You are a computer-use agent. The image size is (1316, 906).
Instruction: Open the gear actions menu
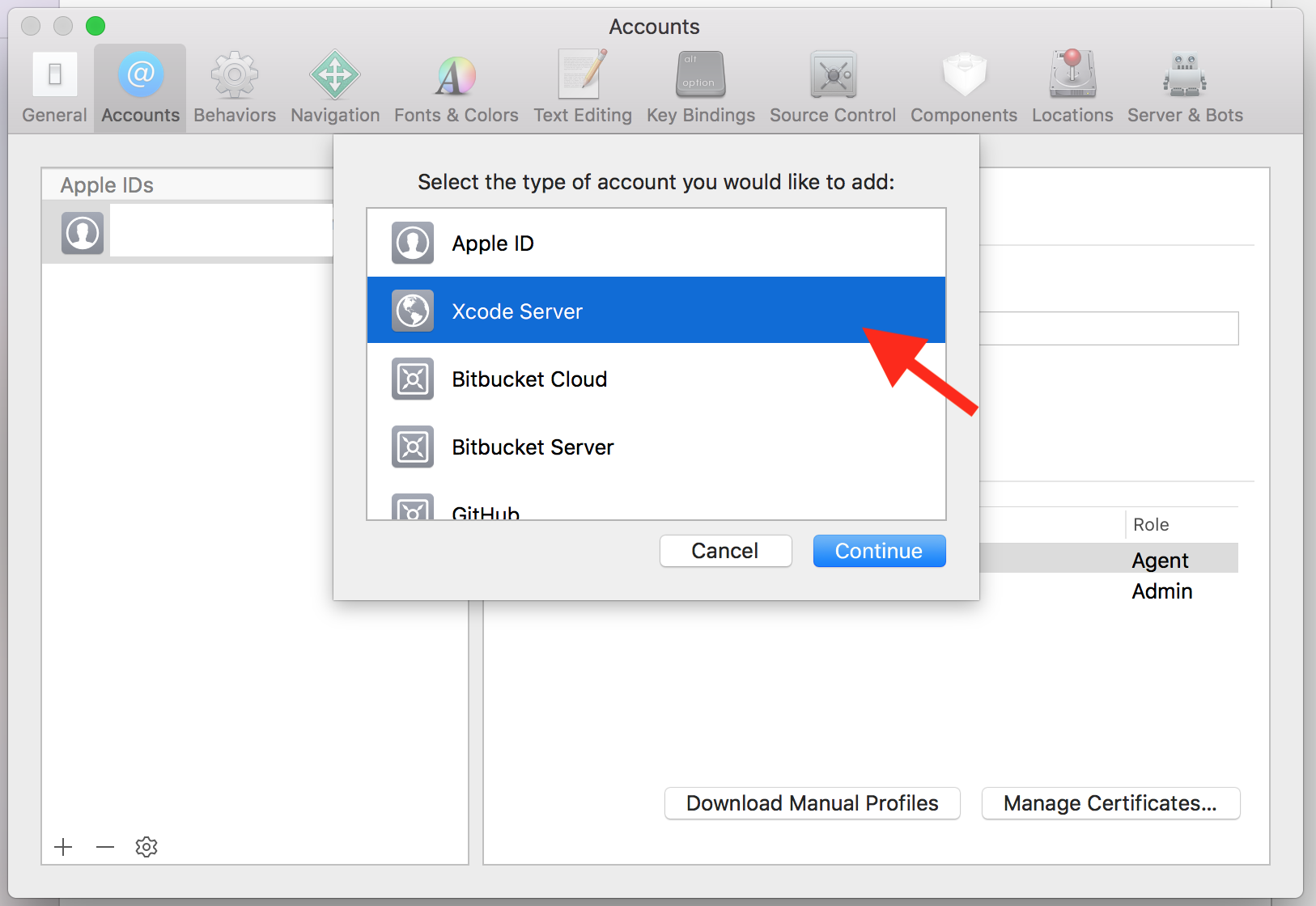coord(146,847)
